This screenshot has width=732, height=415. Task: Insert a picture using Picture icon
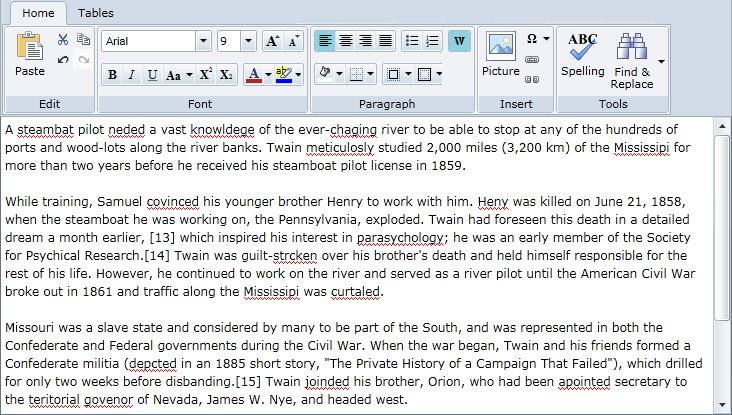(x=500, y=54)
